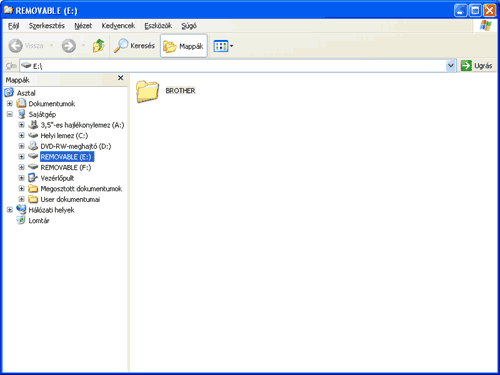Expand the Hálózati helyek node
Image resolution: width=500 pixels, height=375 pixels.
click(x=10, y=210)
